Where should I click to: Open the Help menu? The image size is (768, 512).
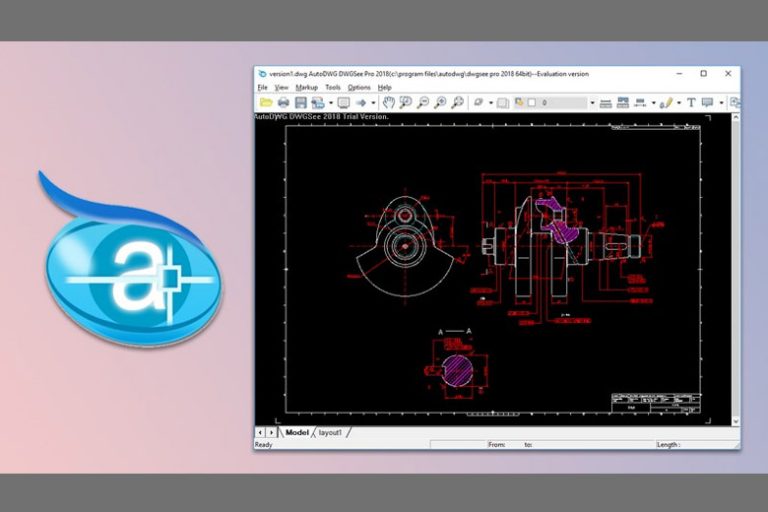[x=384, y=87]
